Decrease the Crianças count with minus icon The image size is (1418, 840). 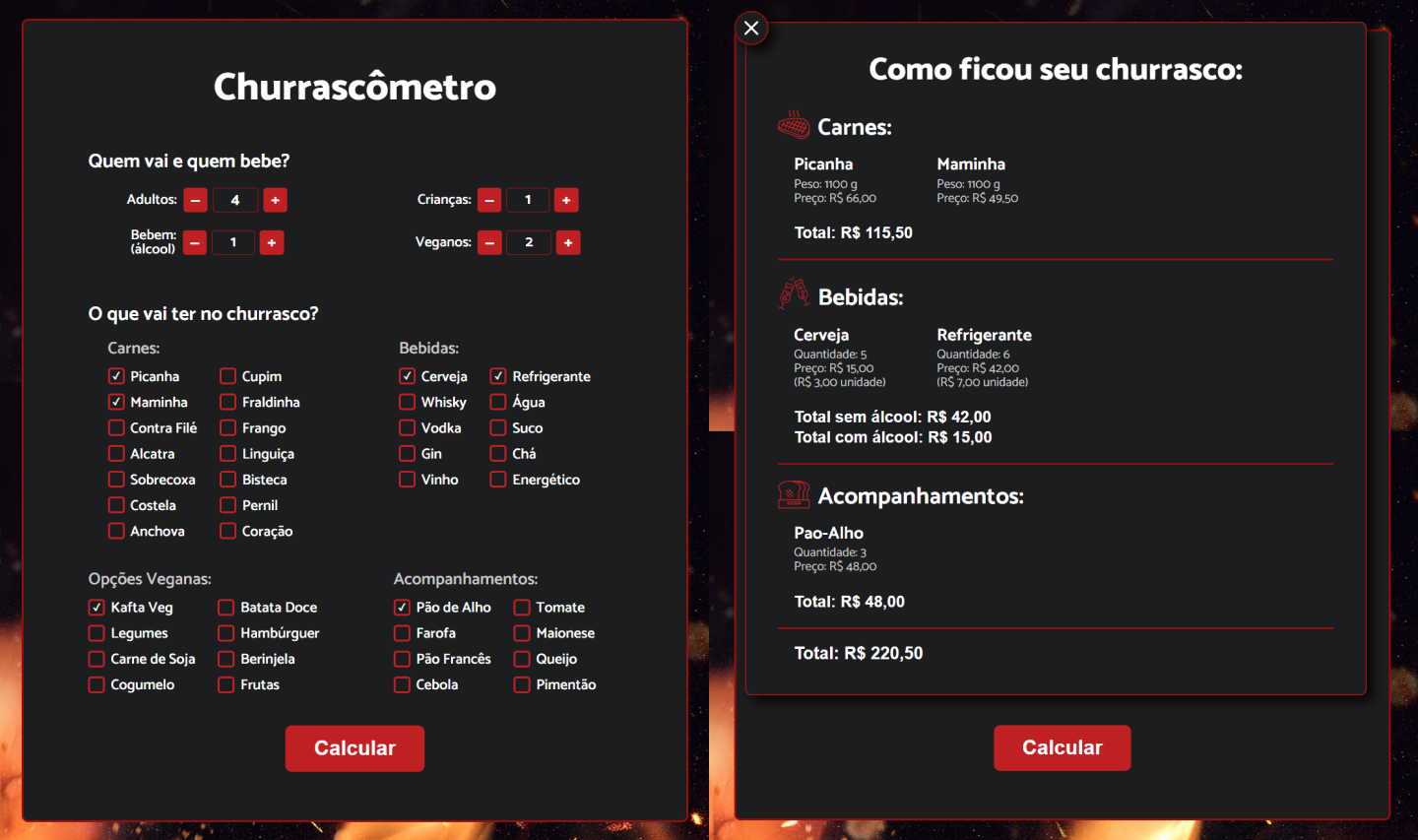pyautogui.click(x=489, y=199)
